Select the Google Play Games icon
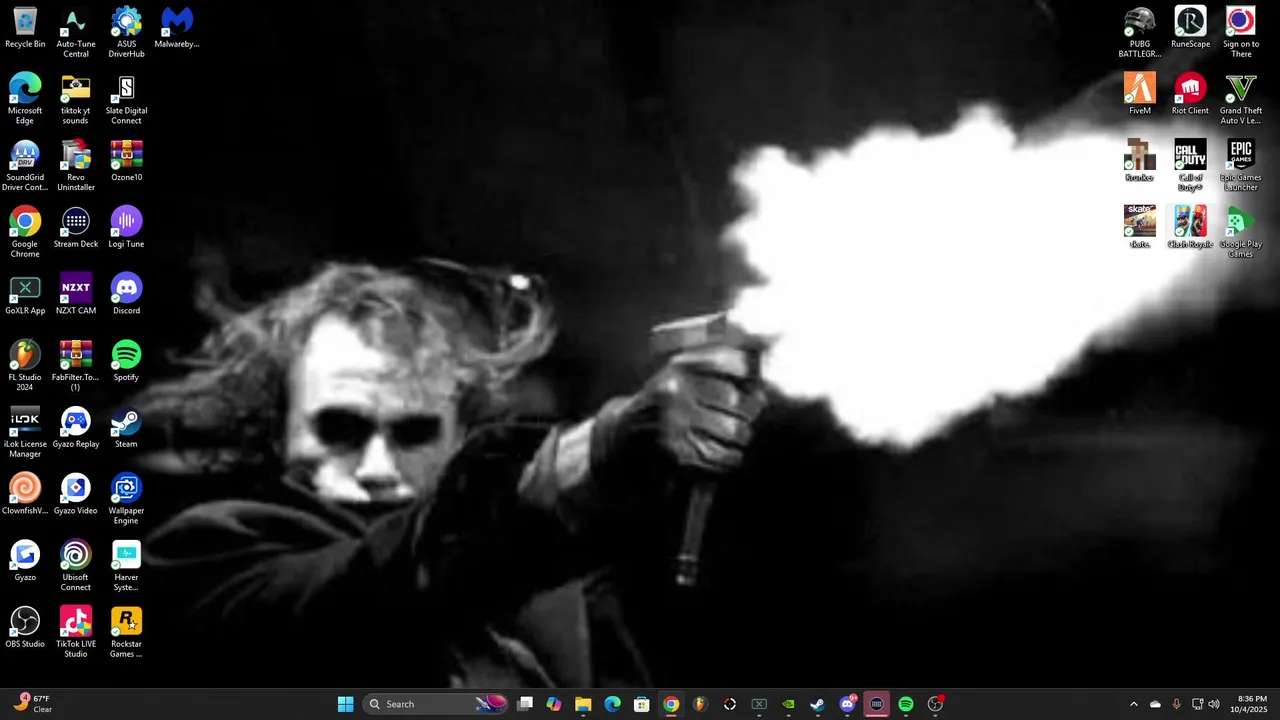This screenshot has width=1280, height=720. tap(1241, 233)
